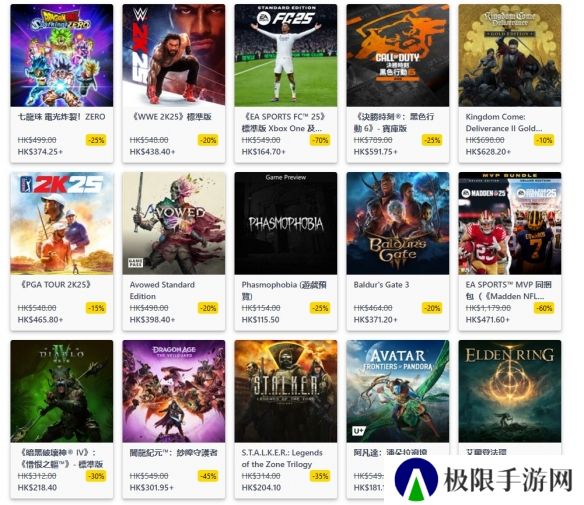Viewport: 584px width, 505px height.
Task: Select the Dragon Age Veilguard cover art
Action: pyautogui.click(x=174, y=391)
